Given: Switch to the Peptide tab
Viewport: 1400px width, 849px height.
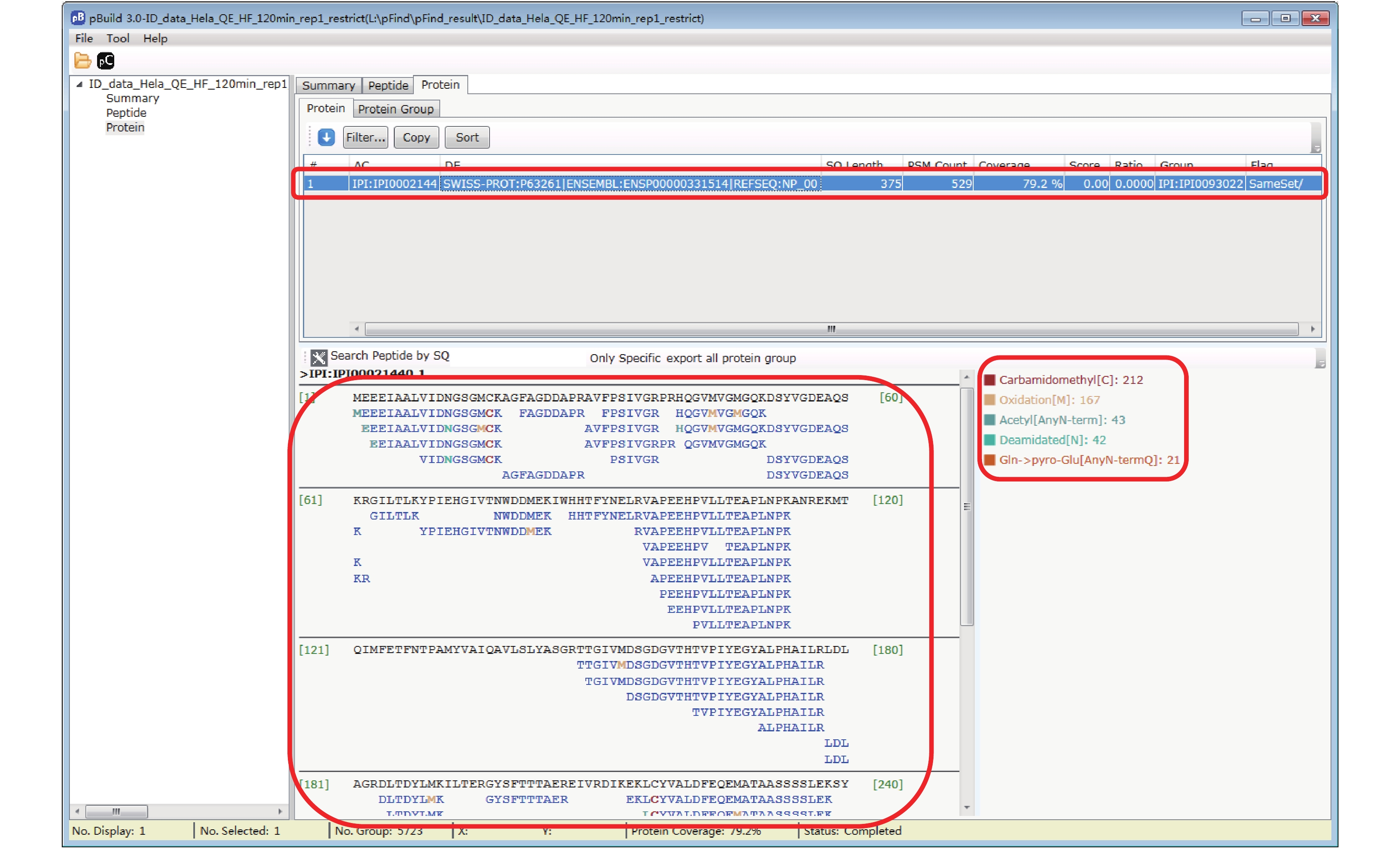Looking at the screenshot, I should point(388,85).
